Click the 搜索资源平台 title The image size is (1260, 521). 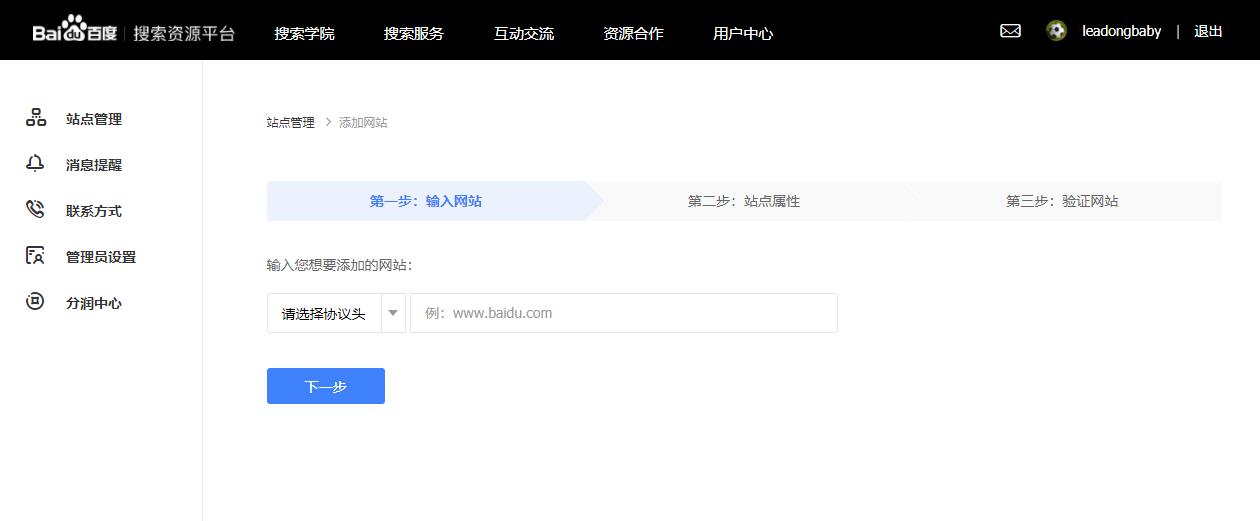pyautogui.click(x=184, y=33)
